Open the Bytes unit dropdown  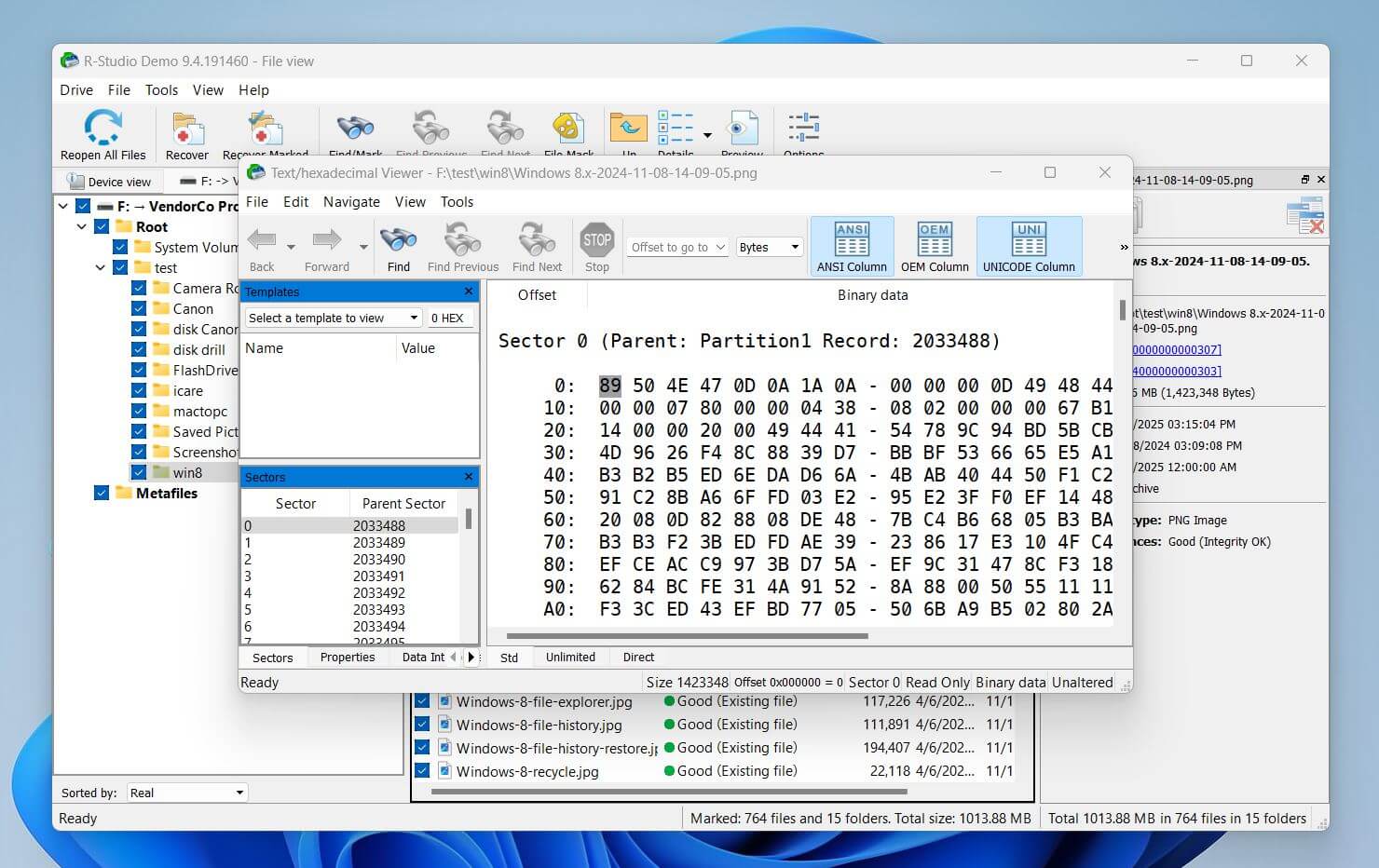click(769, 246)
